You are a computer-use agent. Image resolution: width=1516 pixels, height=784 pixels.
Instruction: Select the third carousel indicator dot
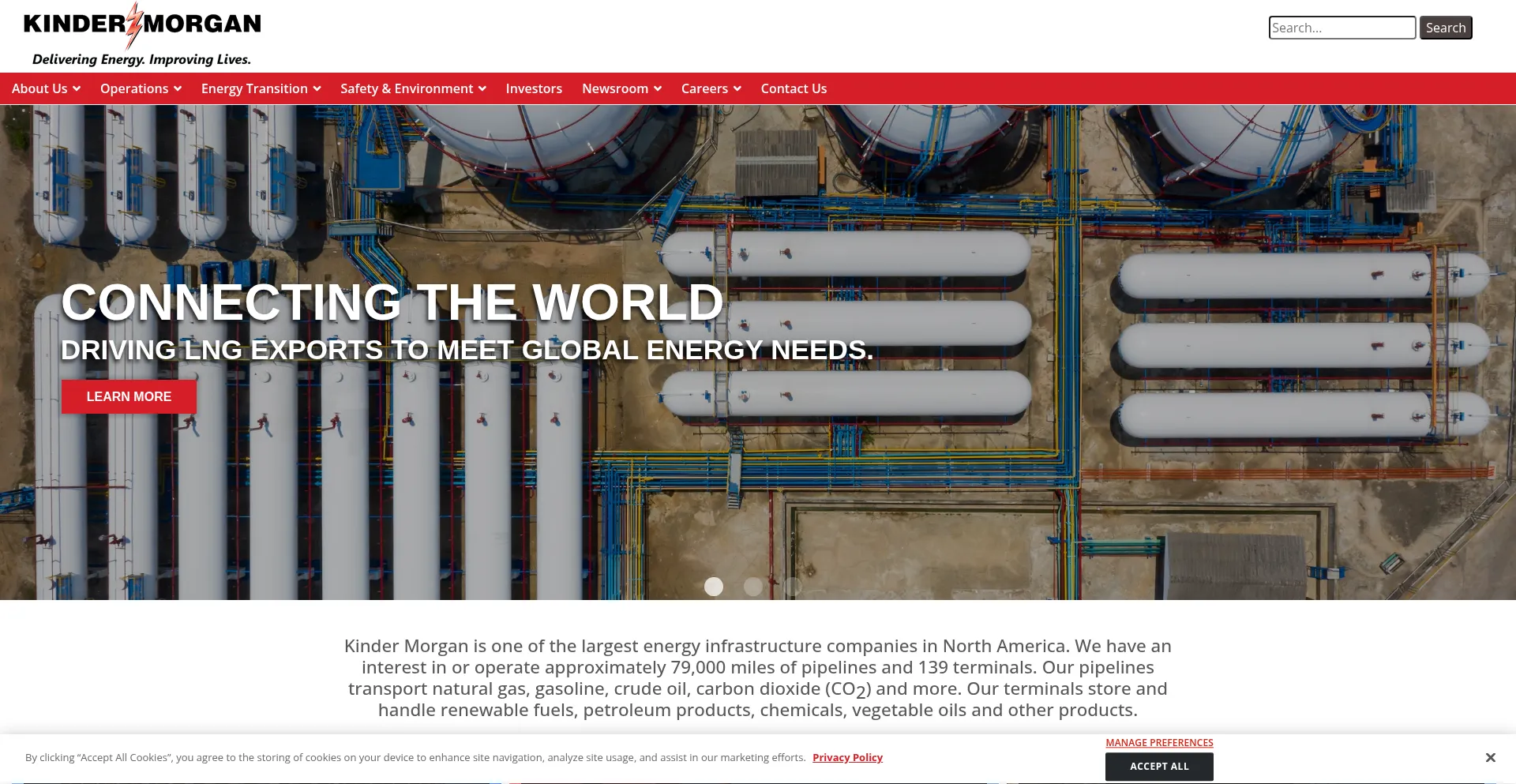(791, 587)
